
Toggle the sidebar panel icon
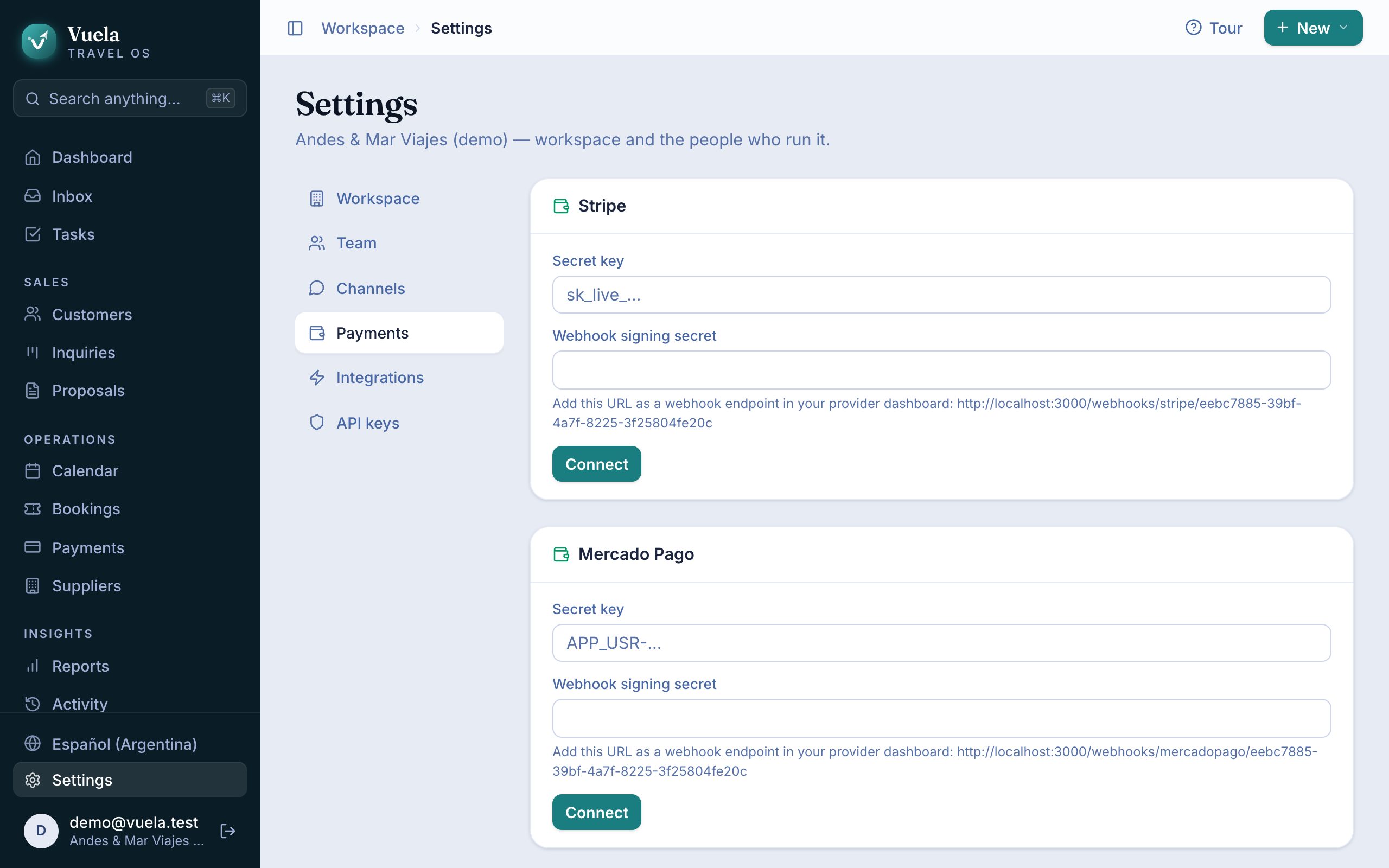(295, 28)
